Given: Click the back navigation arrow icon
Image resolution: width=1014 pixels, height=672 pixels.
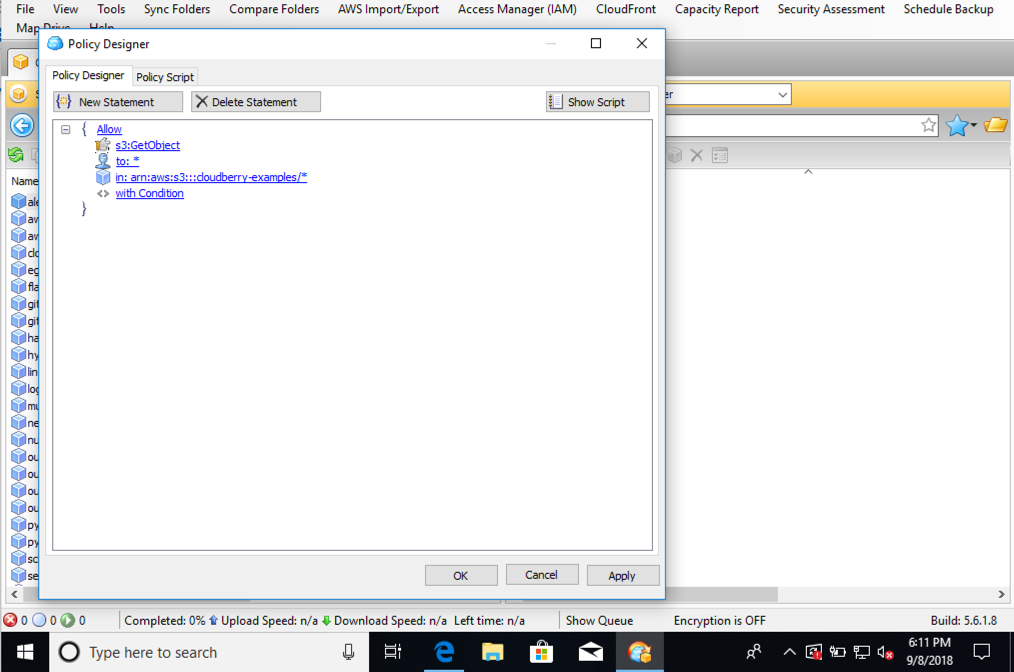Looking at the screenshot, I should click(22, 125).
